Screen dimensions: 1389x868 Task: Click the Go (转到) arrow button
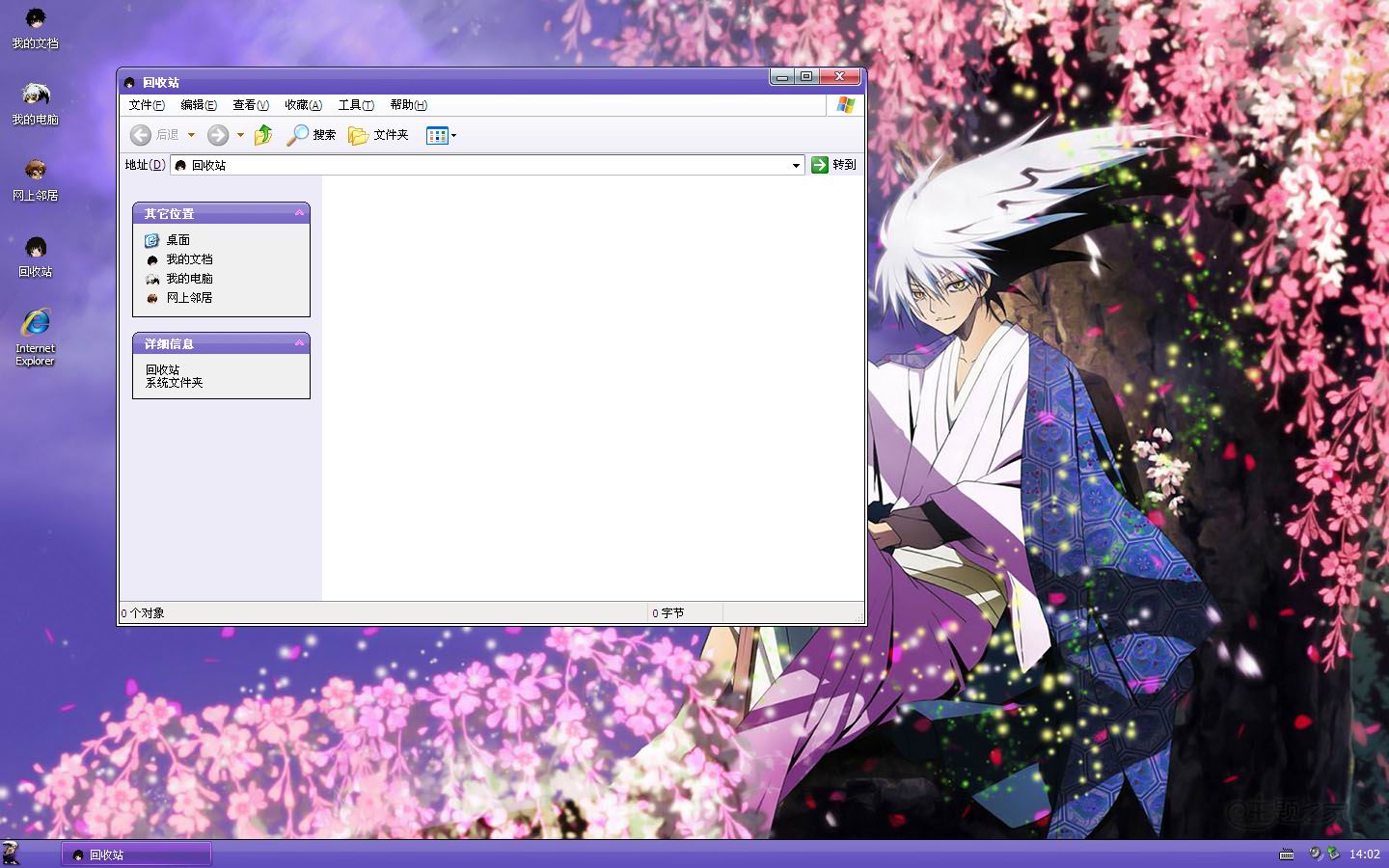pyautogui.click(x=820, y=165)
